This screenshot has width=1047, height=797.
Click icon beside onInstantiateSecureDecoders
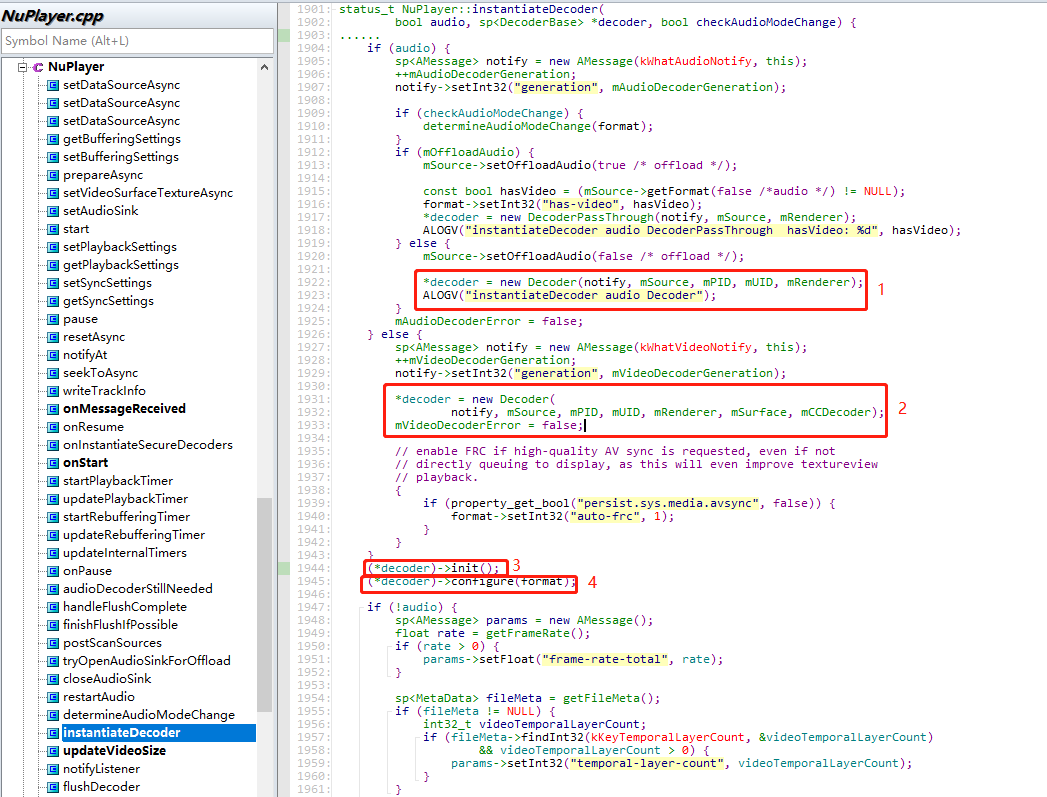click(53, 445)
